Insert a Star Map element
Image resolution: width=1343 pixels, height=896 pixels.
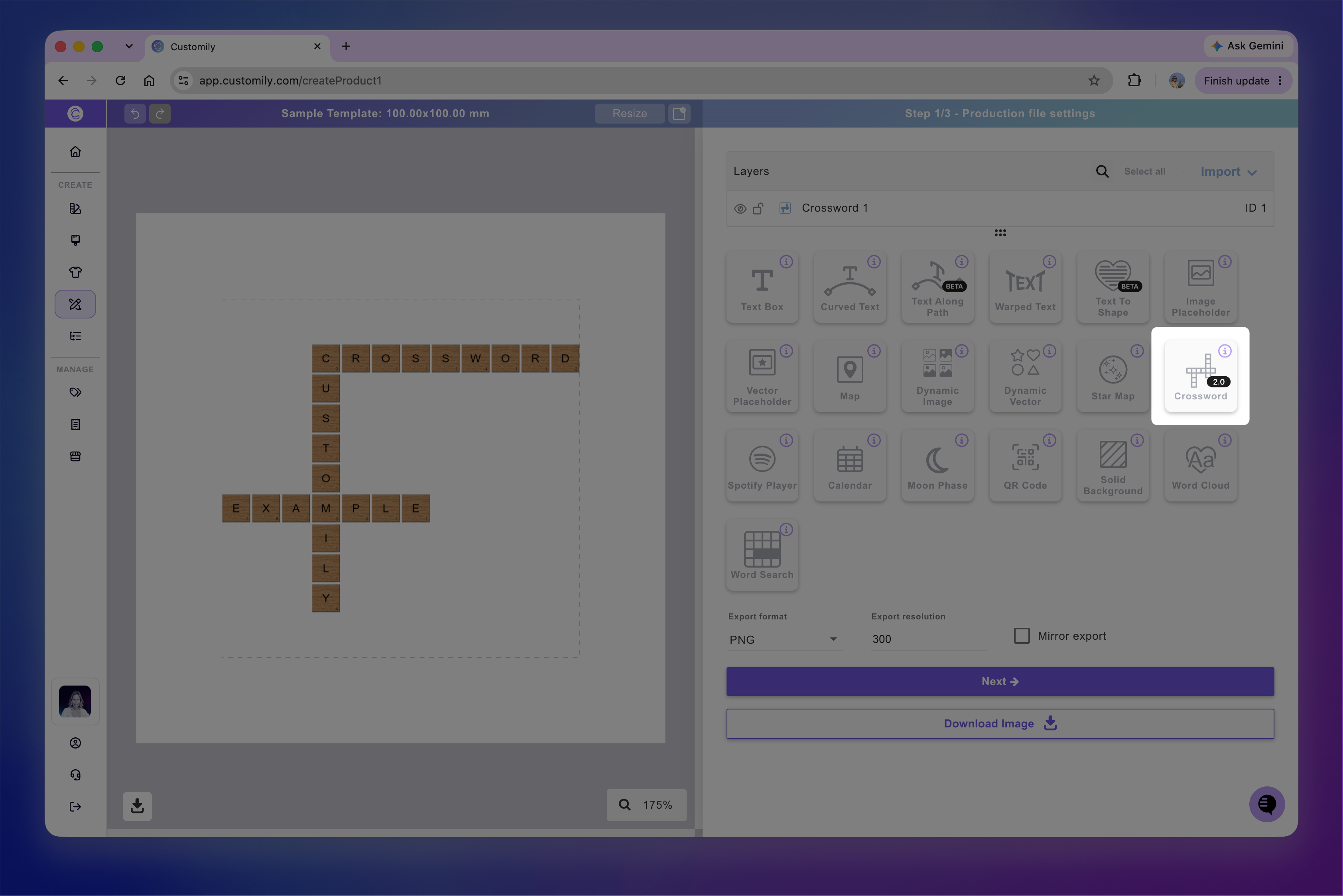click(x=1113, y=377)
